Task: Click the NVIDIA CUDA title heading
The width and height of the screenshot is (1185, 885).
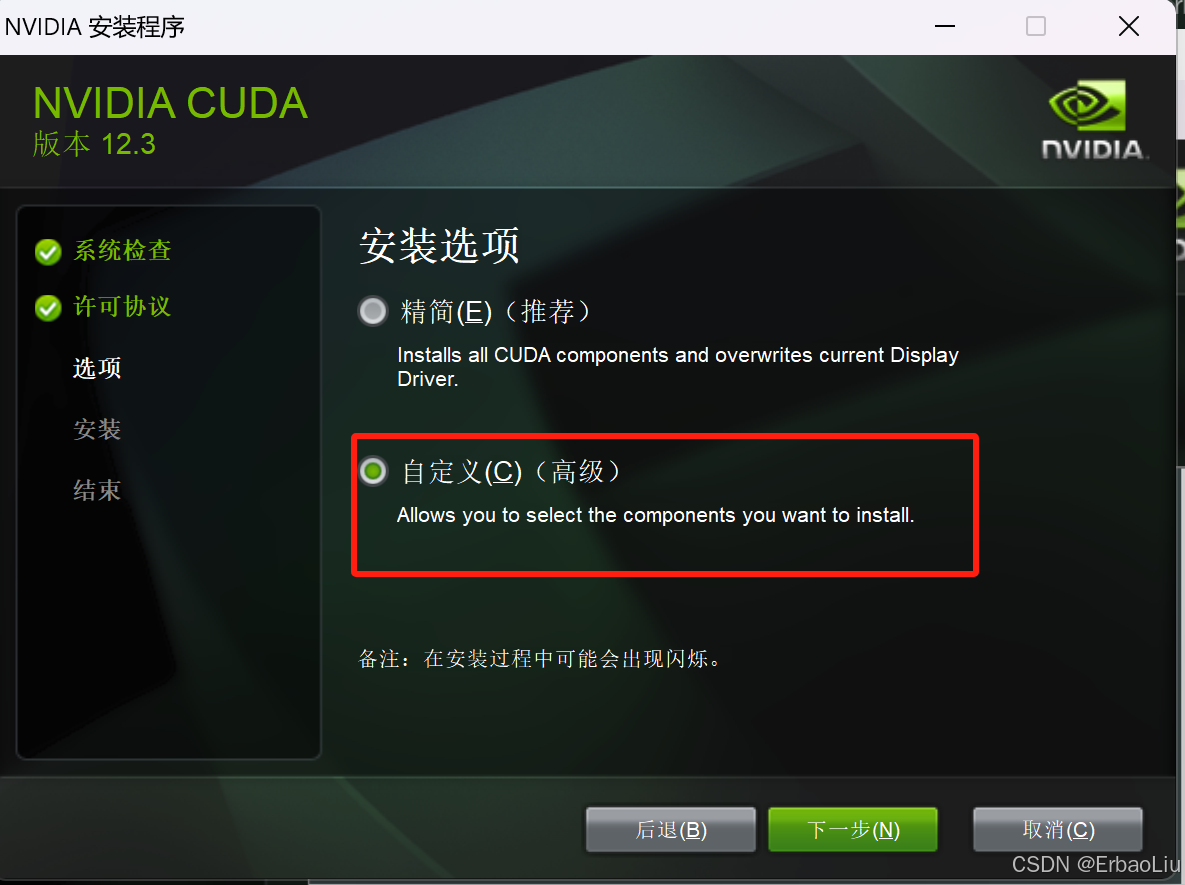Action: [171, 104]
